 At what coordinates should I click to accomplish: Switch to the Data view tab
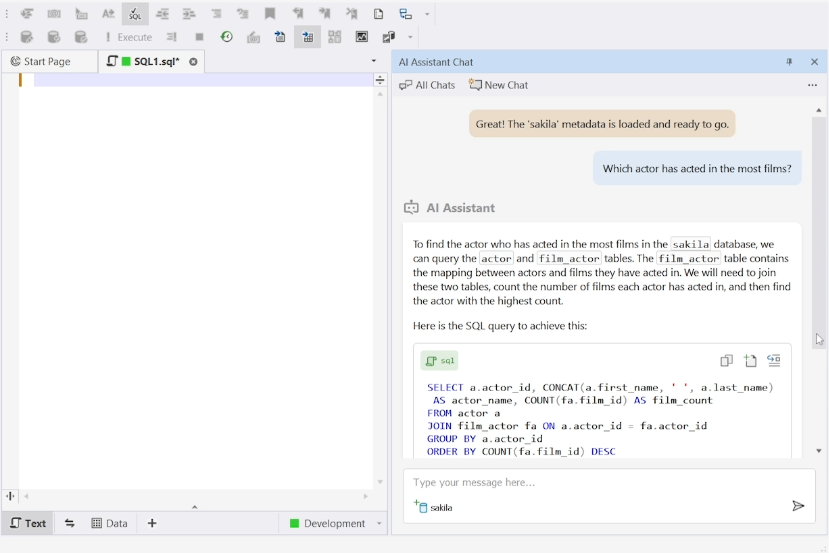point(109,523)
